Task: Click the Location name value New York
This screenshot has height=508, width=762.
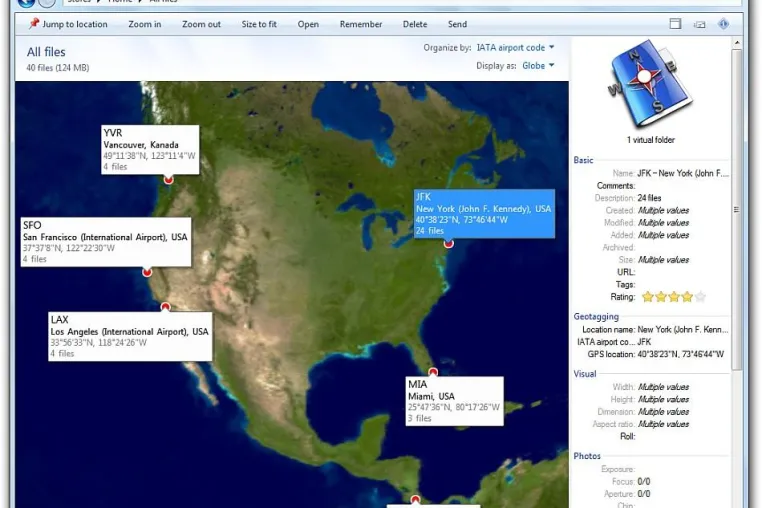Action: pos(683,330)
